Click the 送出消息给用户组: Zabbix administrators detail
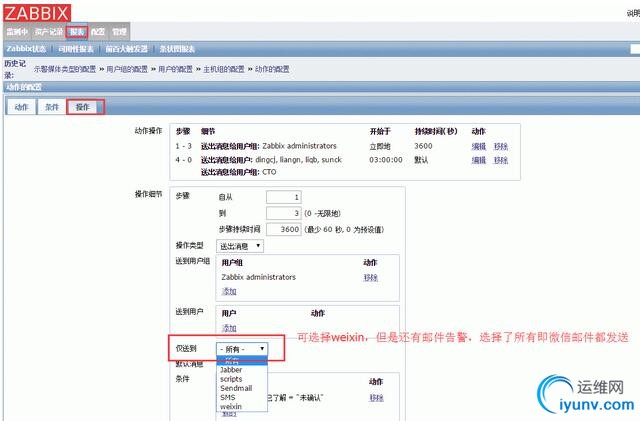The height and width of the screenshot is (421, 640). [x=269, y=146]
